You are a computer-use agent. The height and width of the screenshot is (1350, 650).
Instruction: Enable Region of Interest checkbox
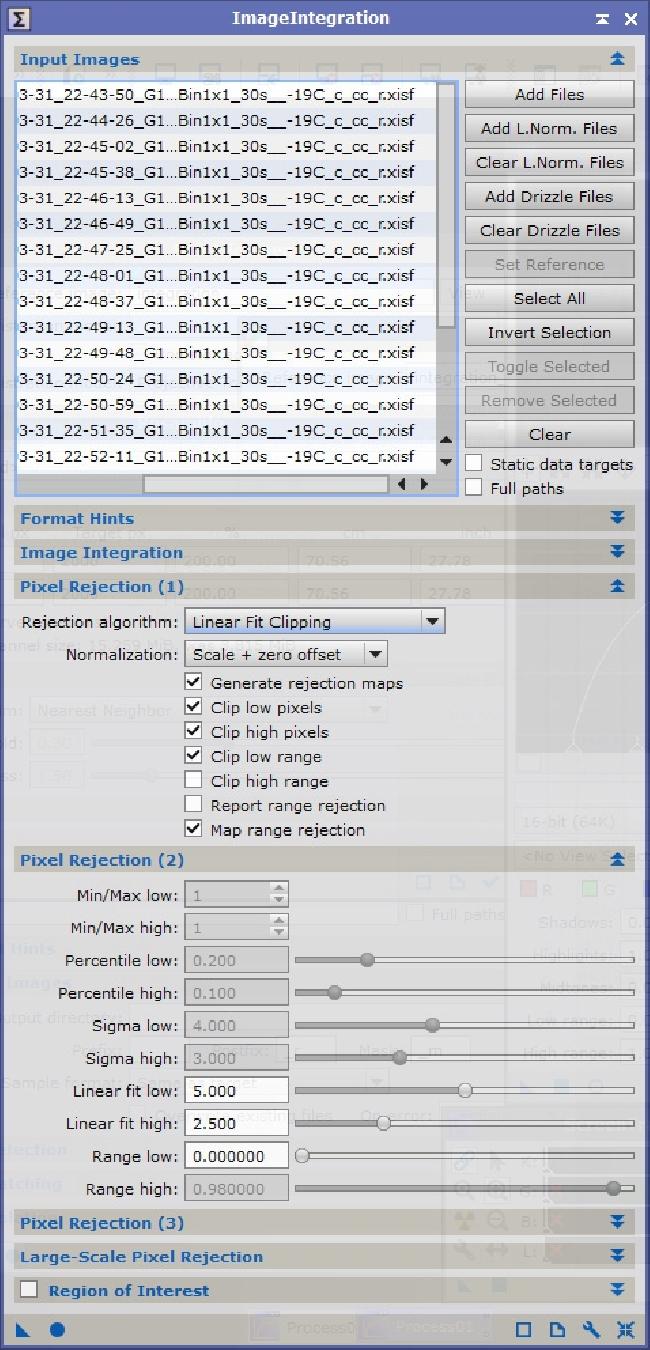(x=30, y=1290)
